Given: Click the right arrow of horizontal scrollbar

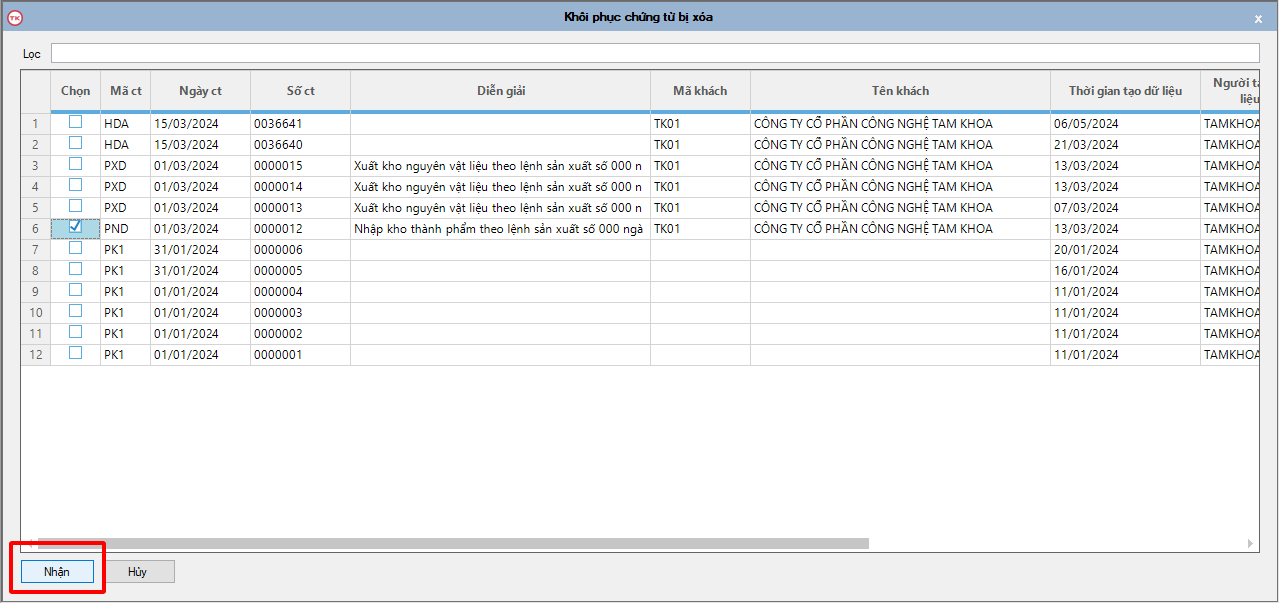Looking at the screenshot, I should (1250, 543).
